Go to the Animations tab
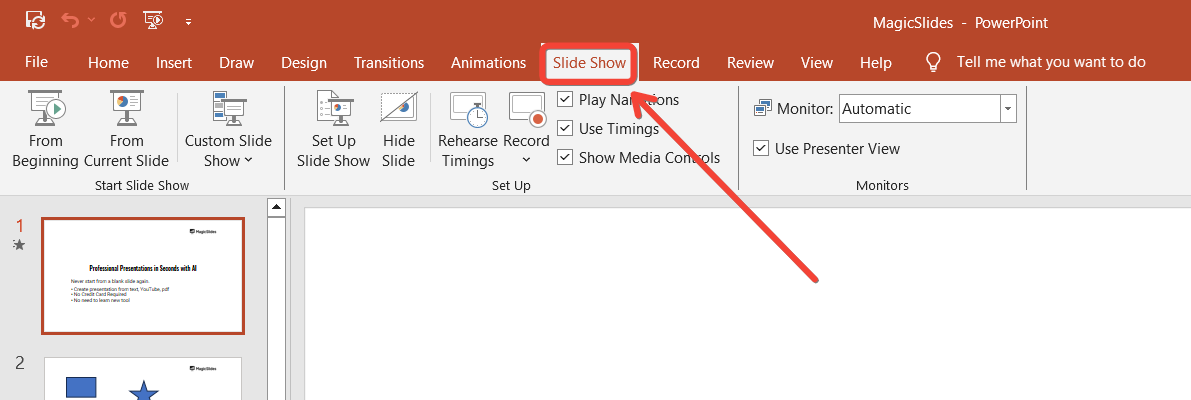The height and width of the screenshot is (400, 1191). pyautogui.click(x=488, y=63)
